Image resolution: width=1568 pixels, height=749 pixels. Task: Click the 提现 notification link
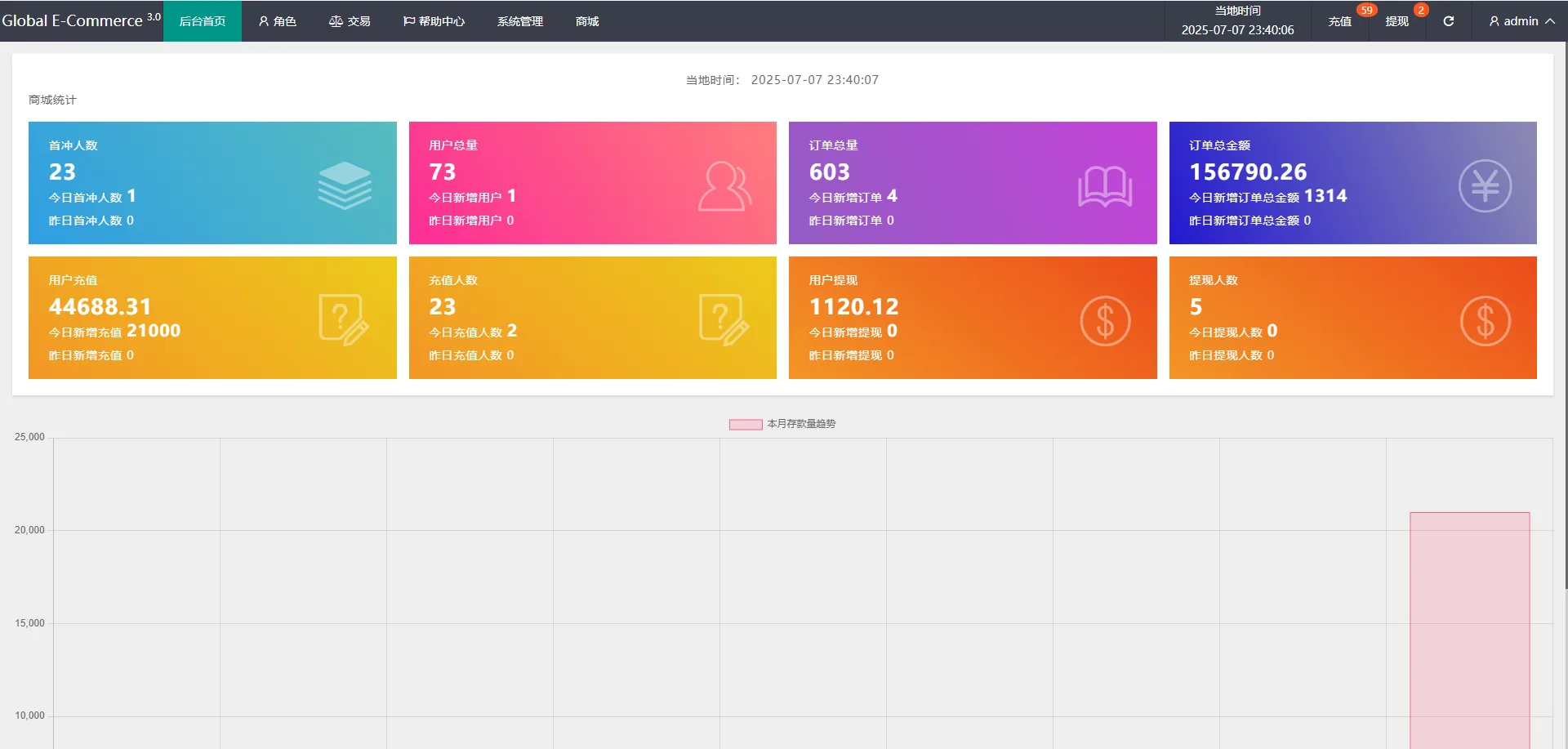(x=1396, y=21)
